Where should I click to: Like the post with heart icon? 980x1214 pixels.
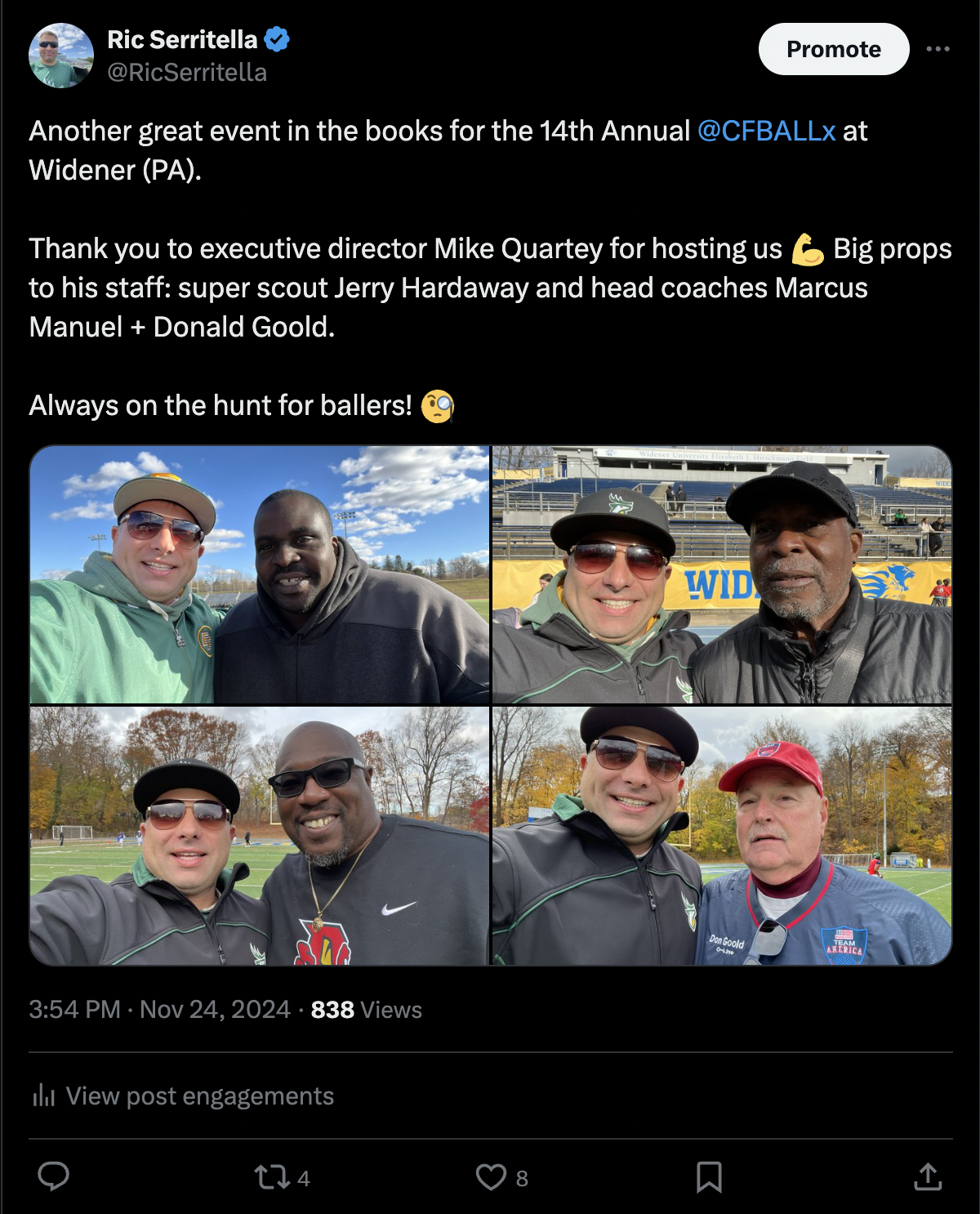[x=491, y=1177]
